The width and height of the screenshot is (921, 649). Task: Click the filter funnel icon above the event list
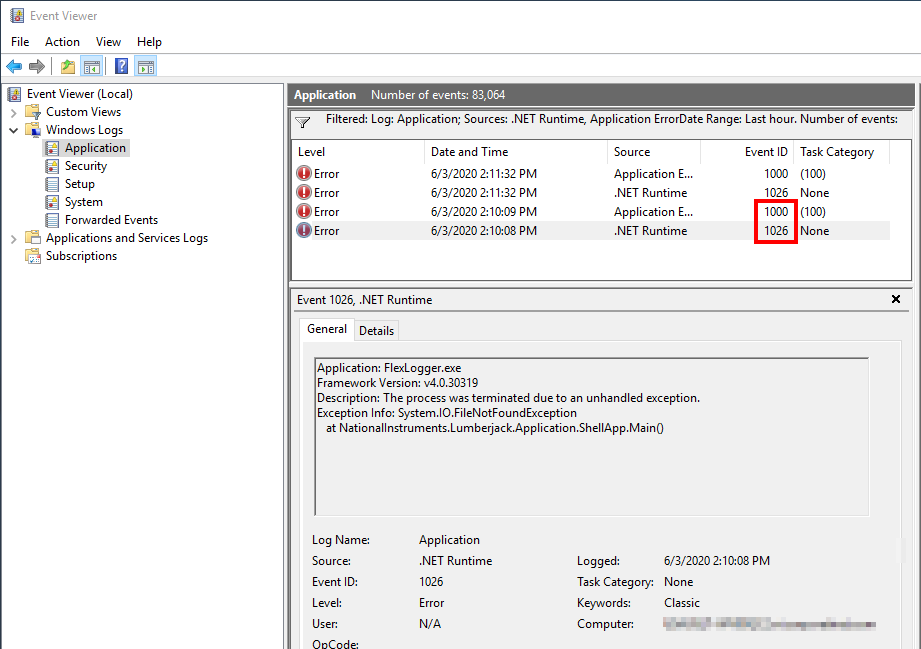(303, 122)
